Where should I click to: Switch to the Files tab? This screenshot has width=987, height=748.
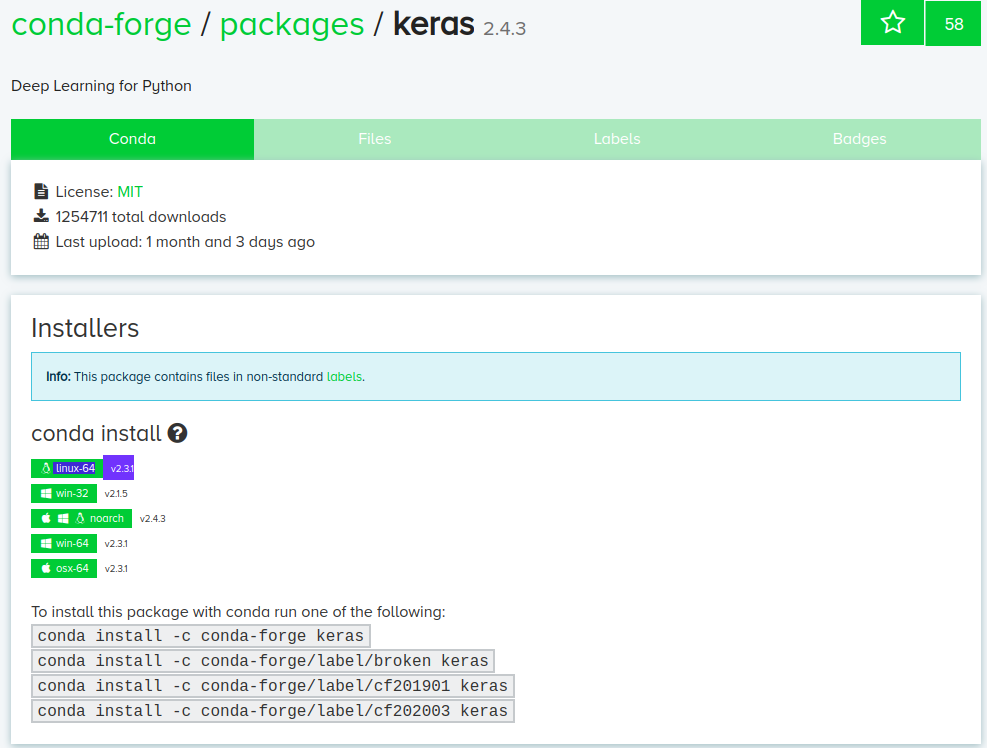click(375, 139)
